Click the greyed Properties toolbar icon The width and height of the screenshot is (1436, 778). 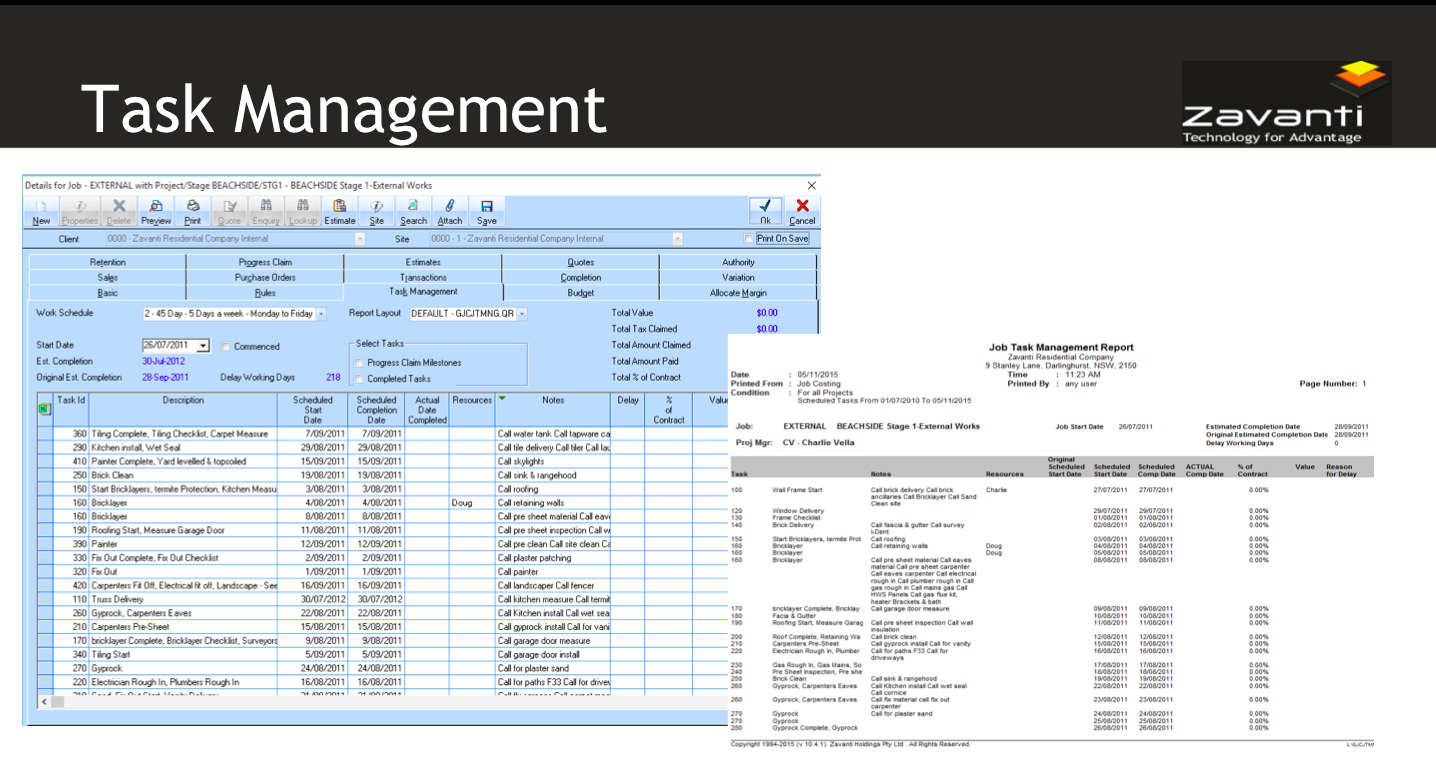(x=79, y=211)
